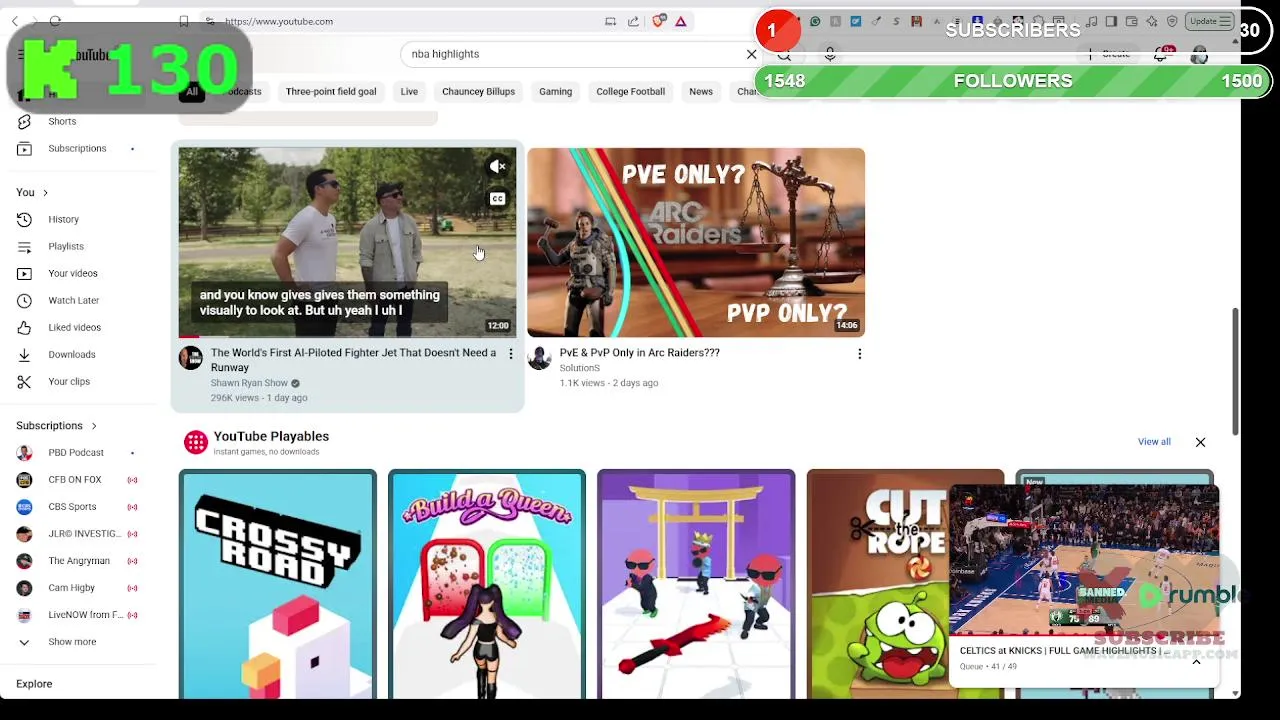Open Celtics at Knicks mini player video
Viewport: 1280px width, 720px height.
click(1084, 560)
